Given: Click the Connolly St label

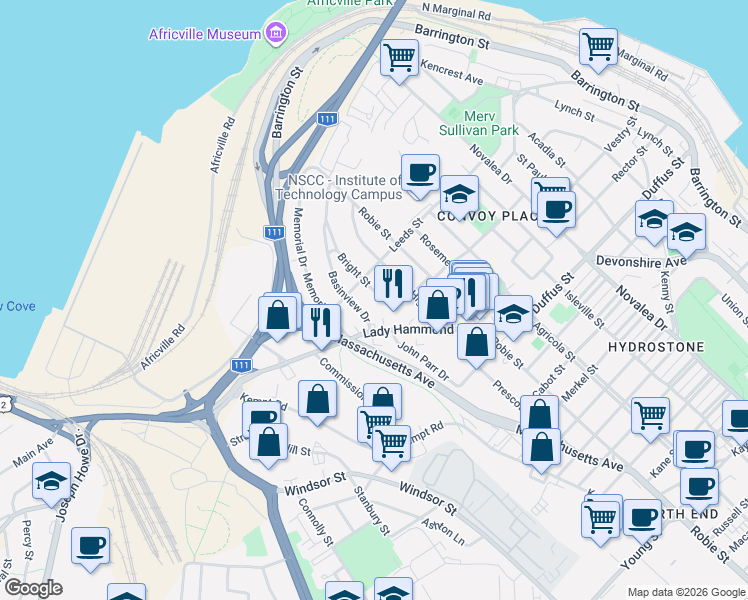Looking at the screenshot, I should (315, 522).
